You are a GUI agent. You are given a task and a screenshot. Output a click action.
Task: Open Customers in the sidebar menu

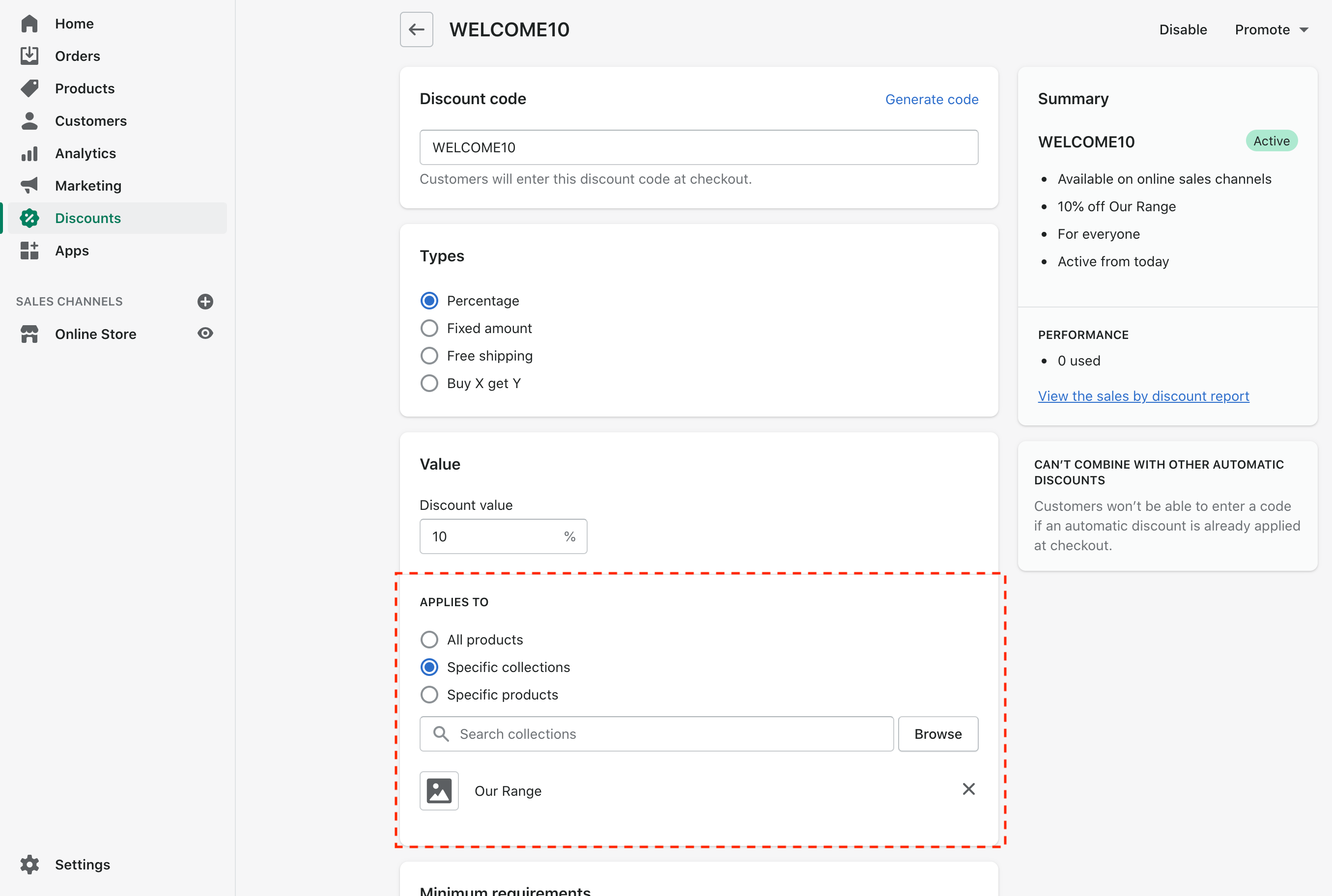pos(90,120)
